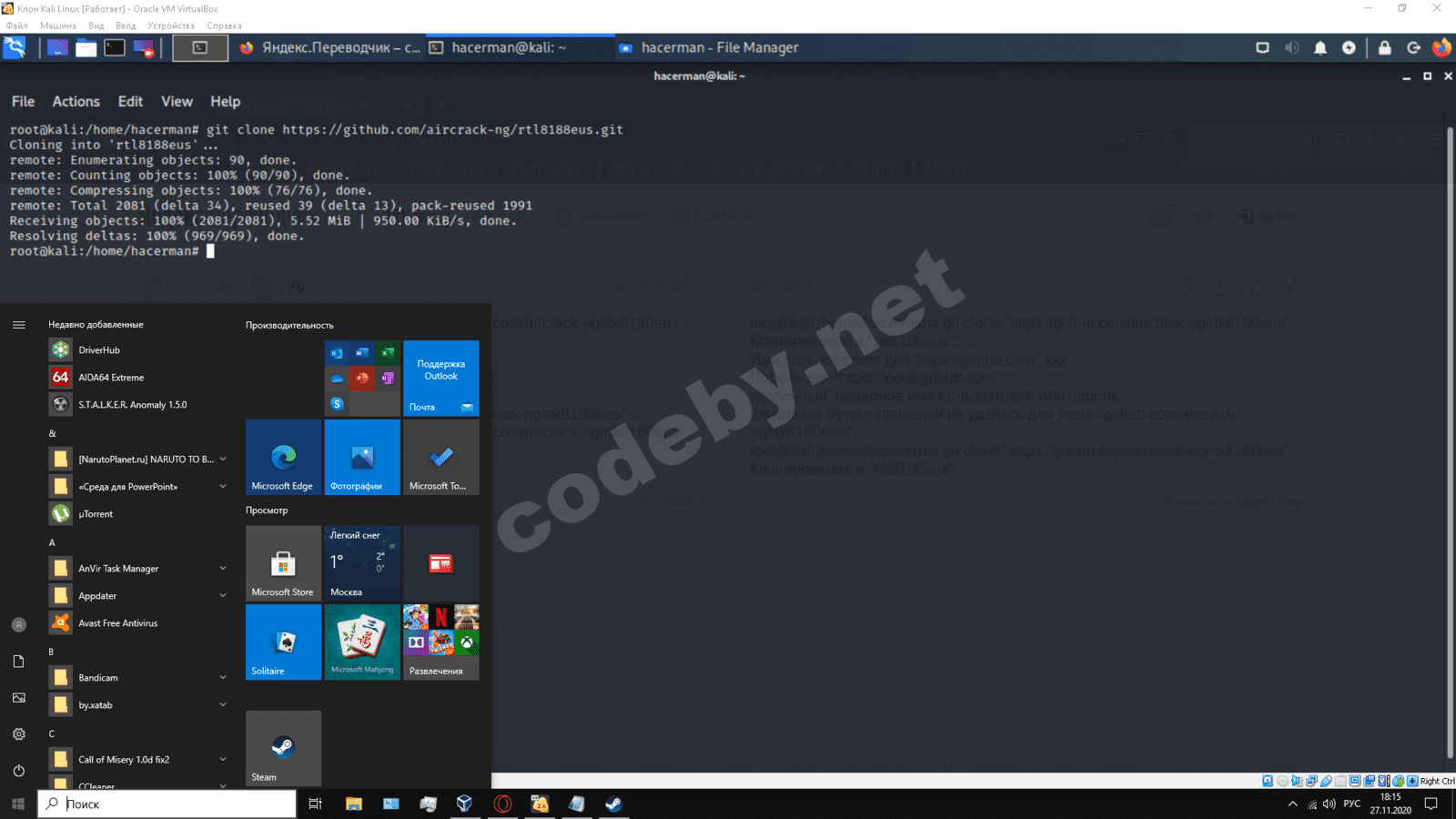The width and height of the screenshot is (1456, 819).
Task: Open Kali notifications bell icon
Action: pos(1320,47)
